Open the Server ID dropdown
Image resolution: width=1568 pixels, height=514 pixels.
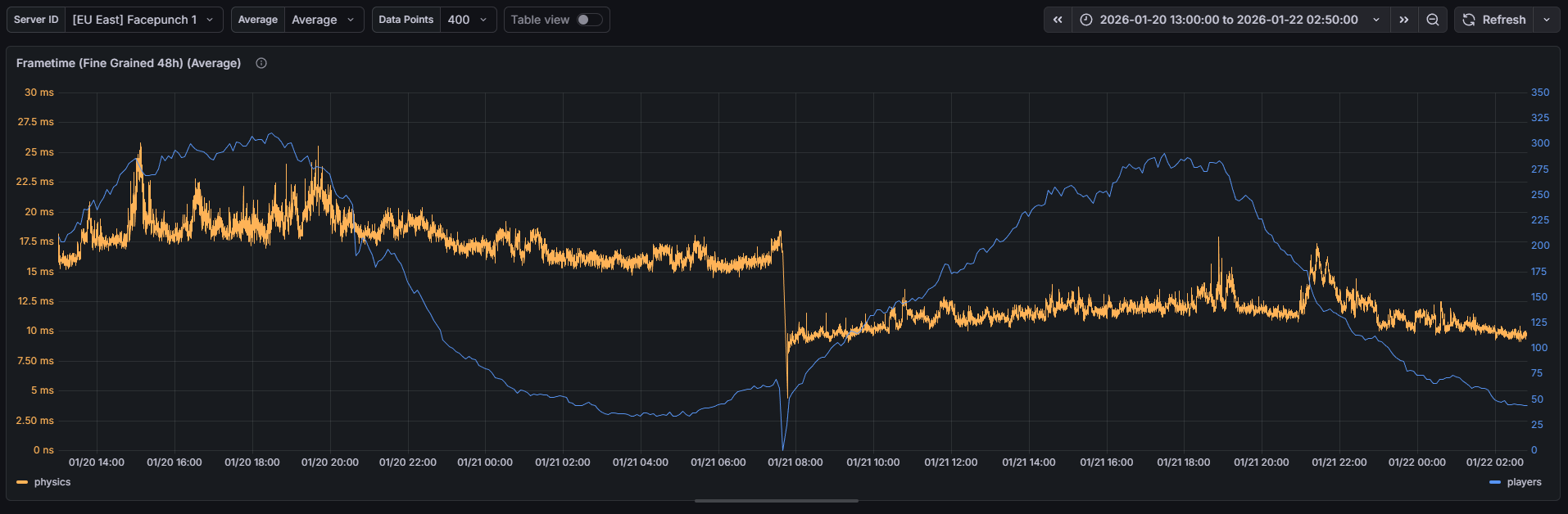click(143, 20)
